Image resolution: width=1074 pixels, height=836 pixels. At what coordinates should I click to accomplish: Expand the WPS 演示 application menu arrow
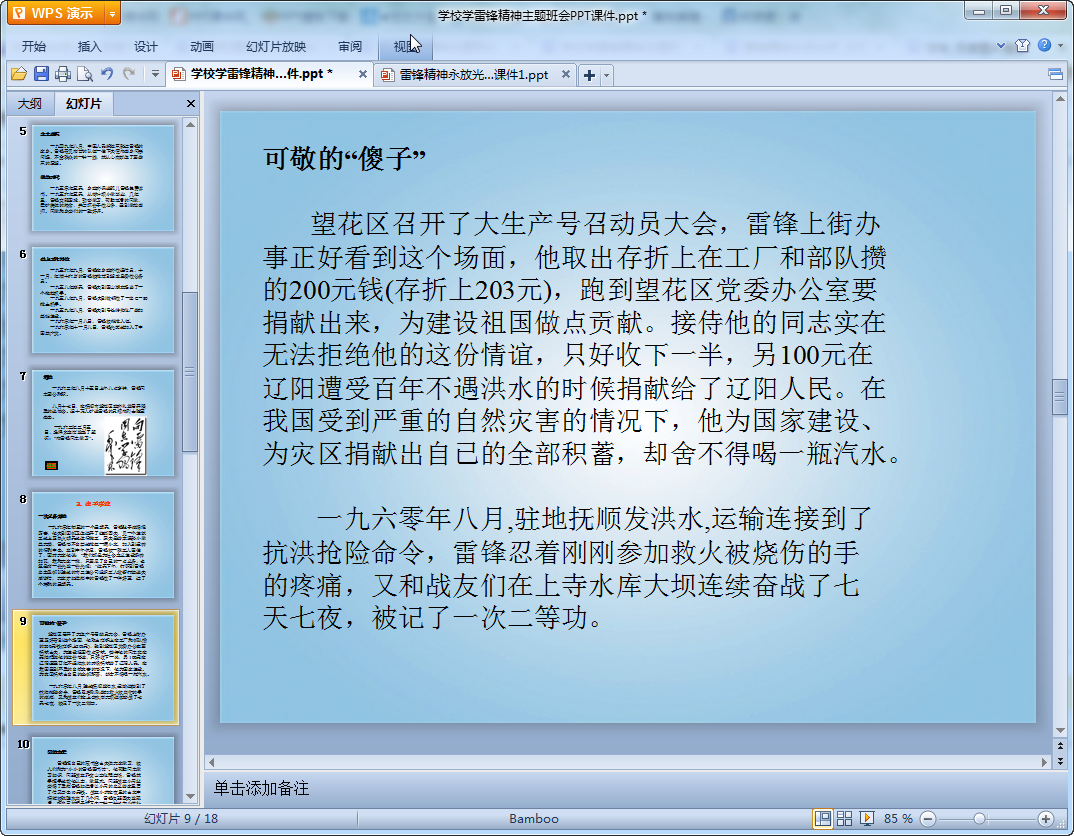112,13
